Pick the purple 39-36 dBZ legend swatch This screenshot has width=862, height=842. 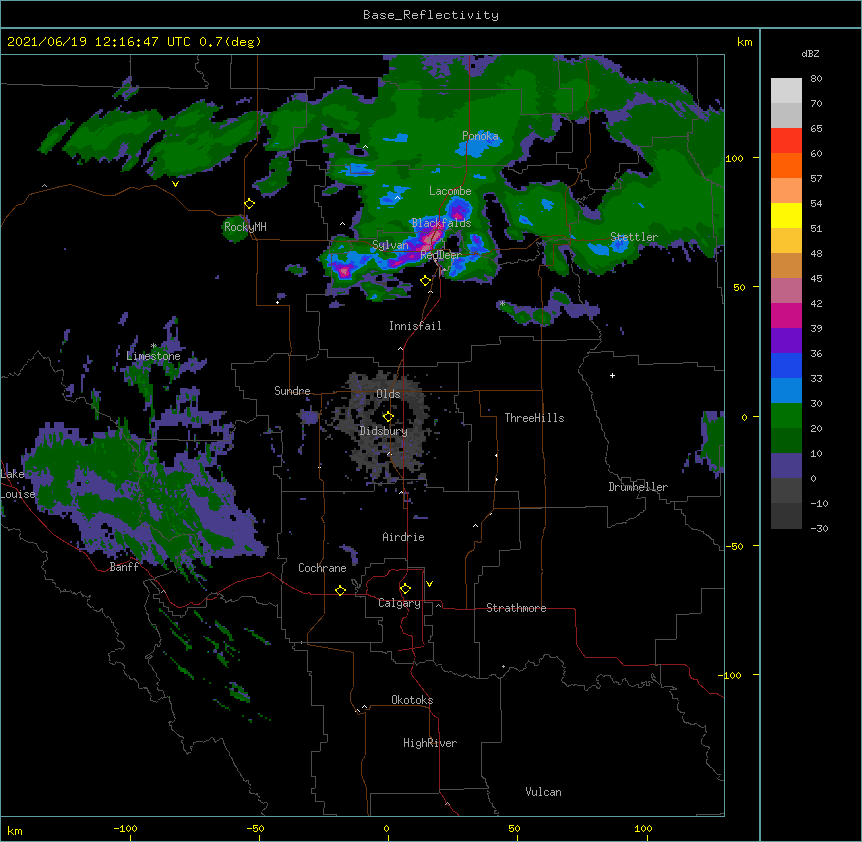(x=786, y=341)
